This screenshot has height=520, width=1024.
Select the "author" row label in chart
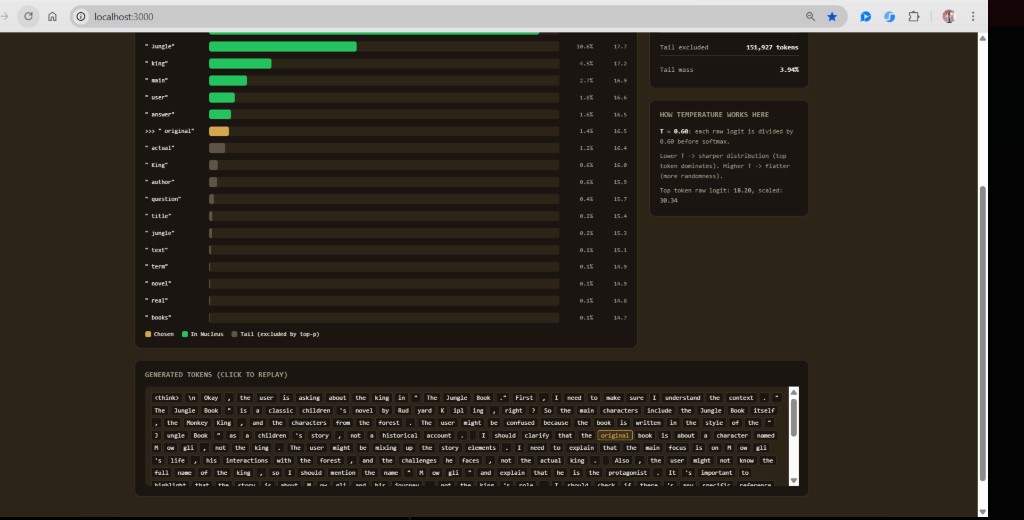tap(160, 182)
